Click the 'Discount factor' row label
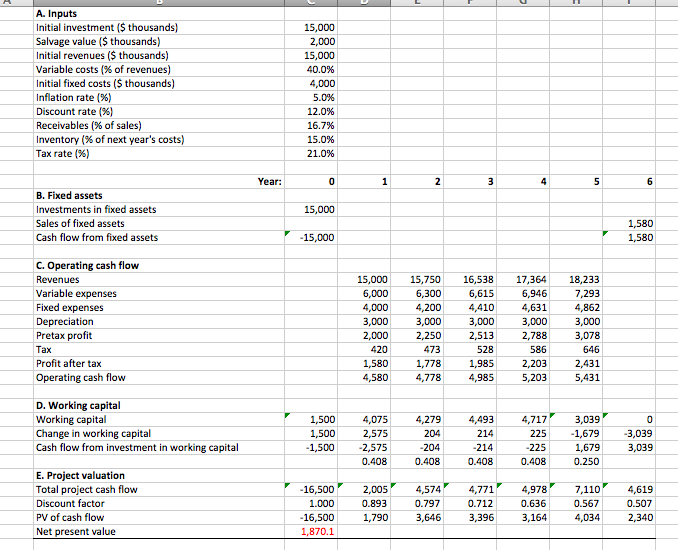The width and height of the screenshot is (678, 550). click(x=70, y=503)
